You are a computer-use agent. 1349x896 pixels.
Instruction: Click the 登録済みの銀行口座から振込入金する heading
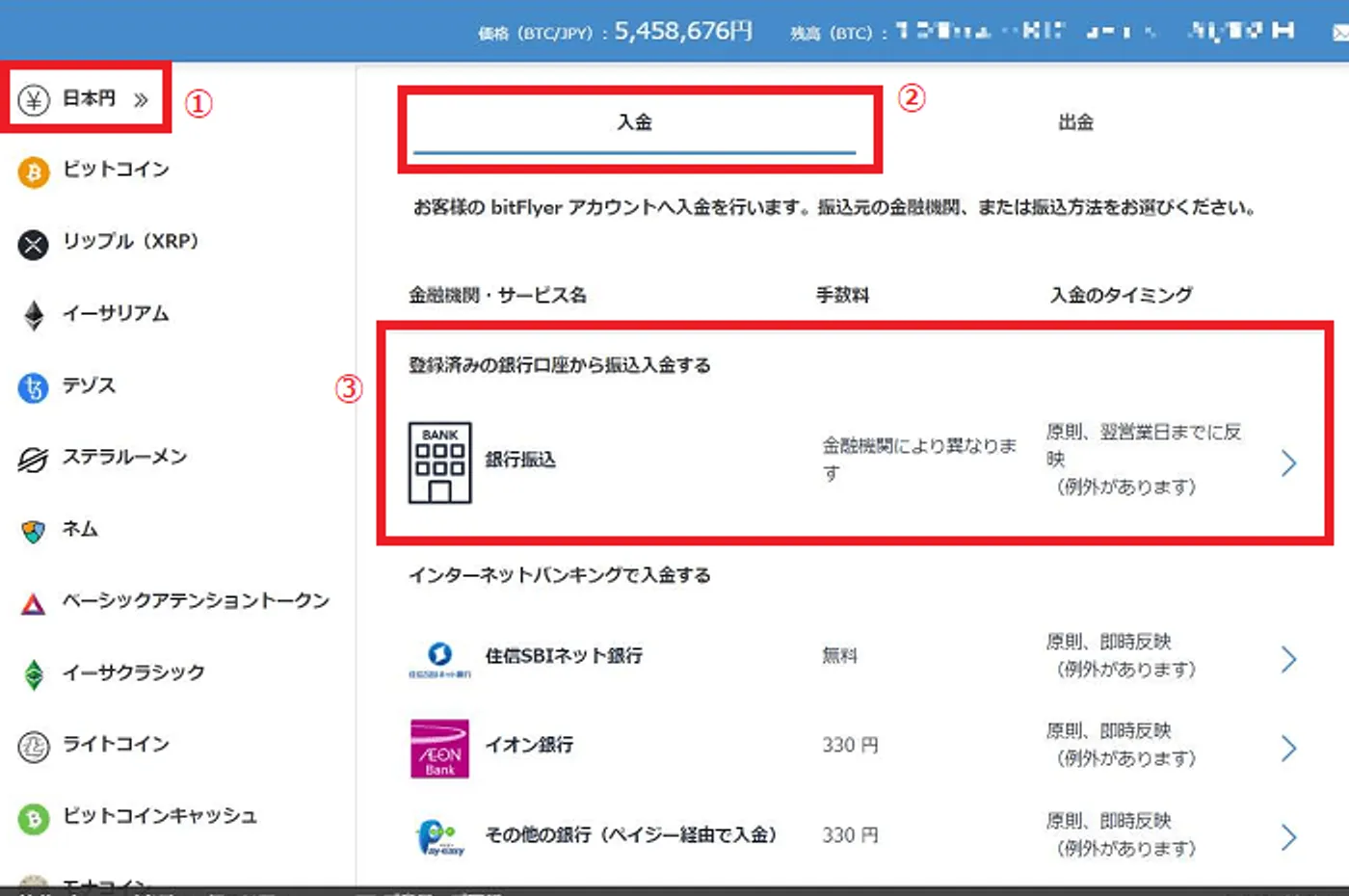560,365
